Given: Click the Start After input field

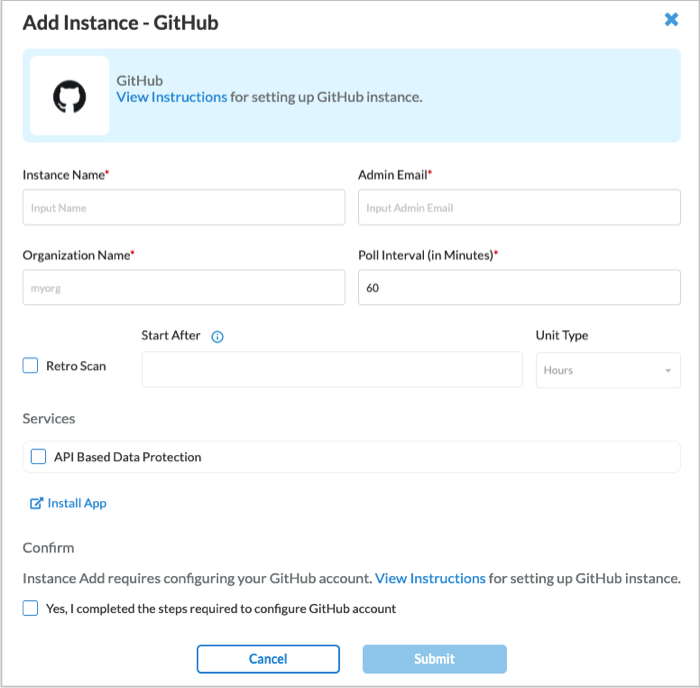Looking at the screenshot, I should coord(332,369).
